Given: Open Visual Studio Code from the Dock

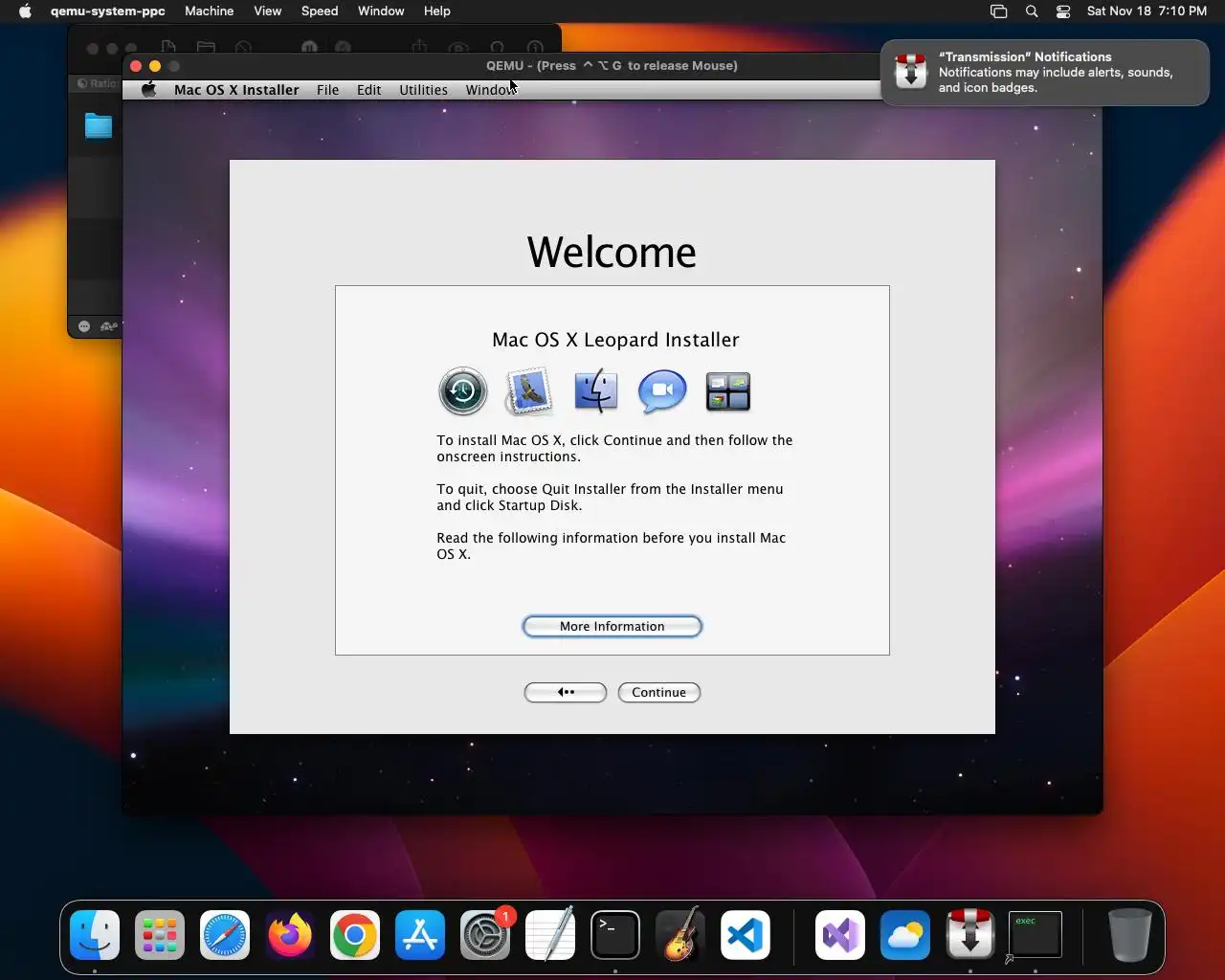Looking at the screenshot, I should pos(746,935).
